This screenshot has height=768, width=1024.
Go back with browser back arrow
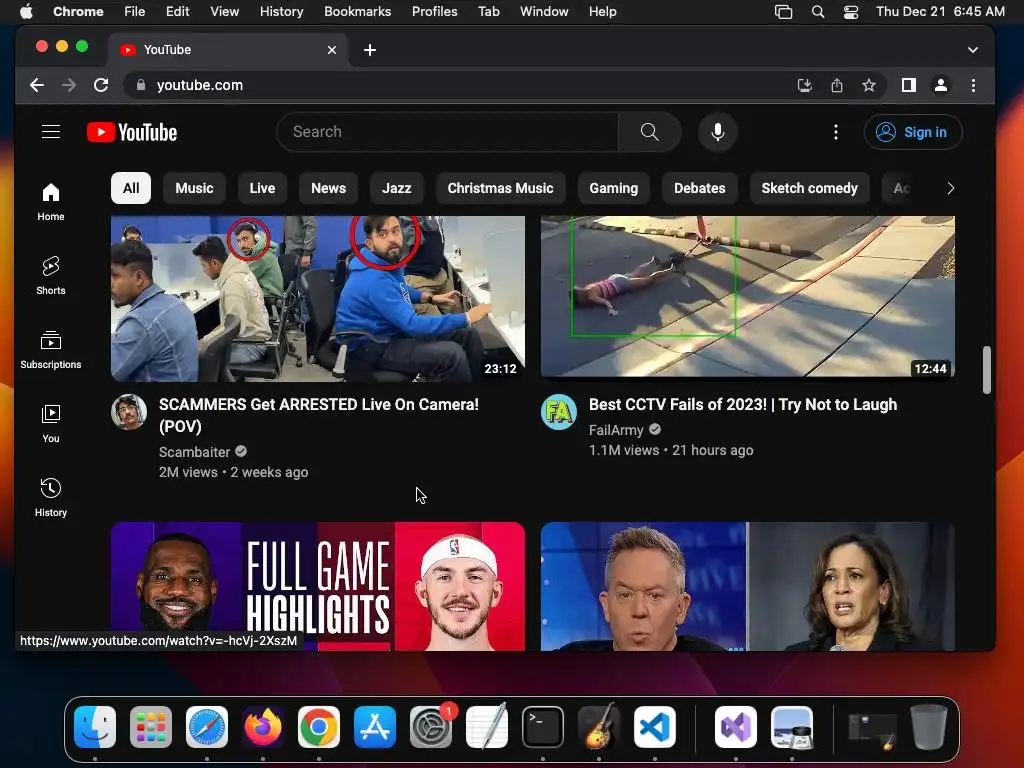coord(37,85)
